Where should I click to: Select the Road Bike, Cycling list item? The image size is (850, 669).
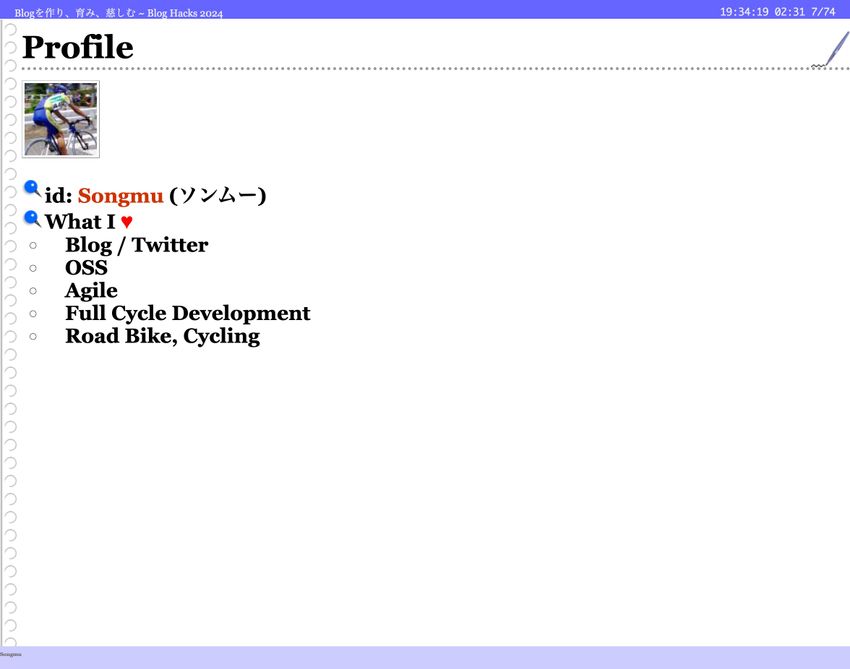(x=162, y=337)
